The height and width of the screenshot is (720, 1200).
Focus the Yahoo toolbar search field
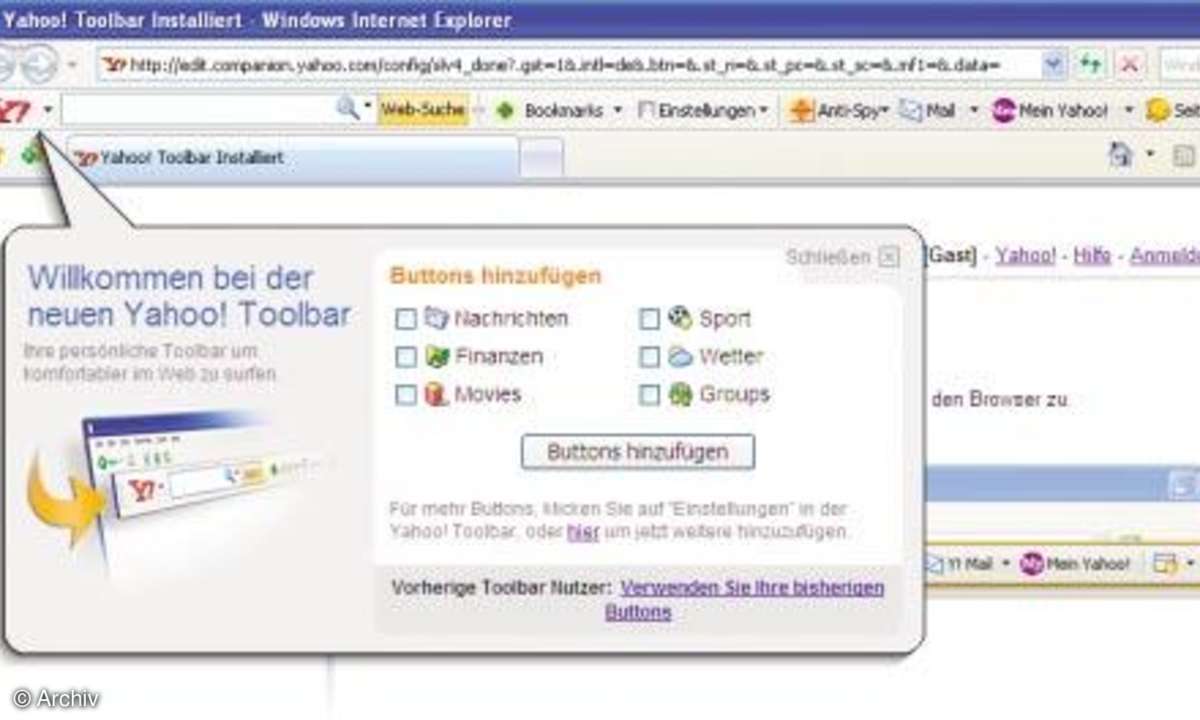click(x=198, y=110)
